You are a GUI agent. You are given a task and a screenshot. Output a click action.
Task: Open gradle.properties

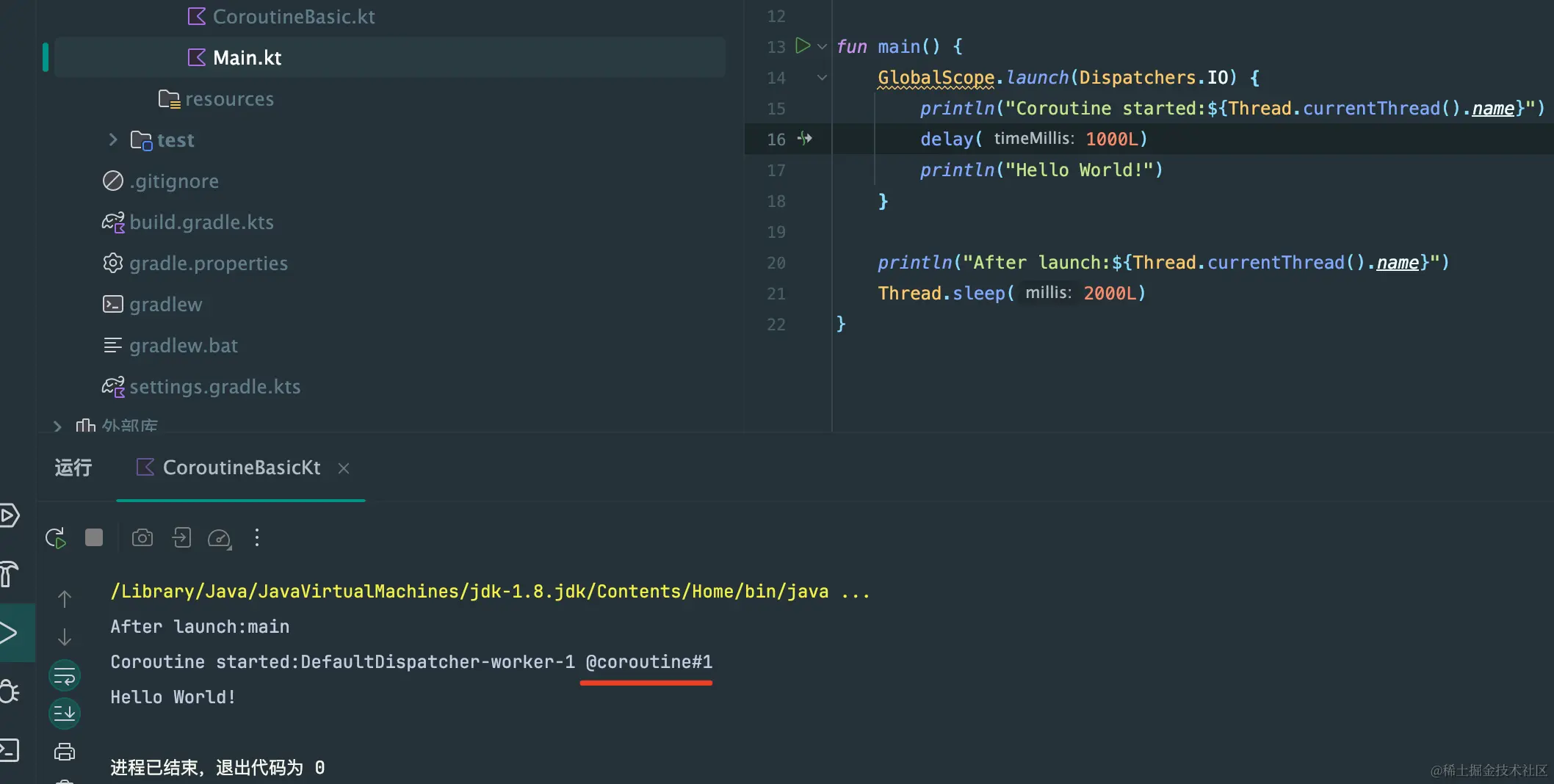195,263
